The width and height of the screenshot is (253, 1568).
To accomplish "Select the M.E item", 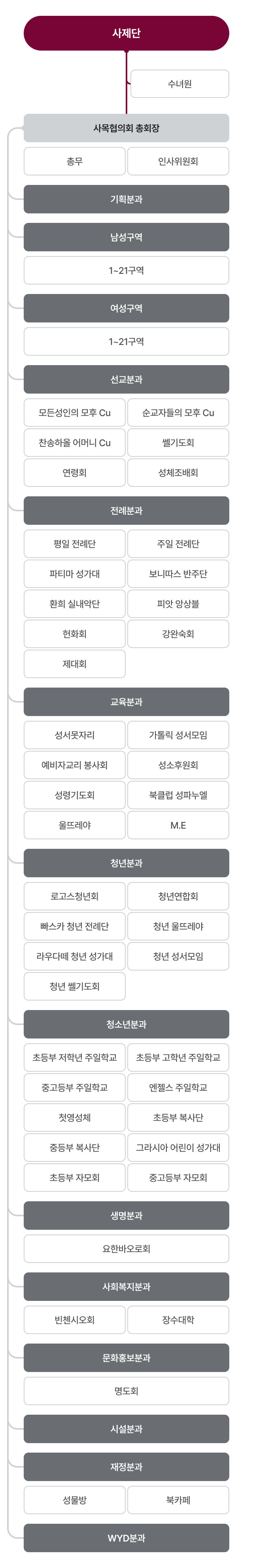I will point(178,825).
